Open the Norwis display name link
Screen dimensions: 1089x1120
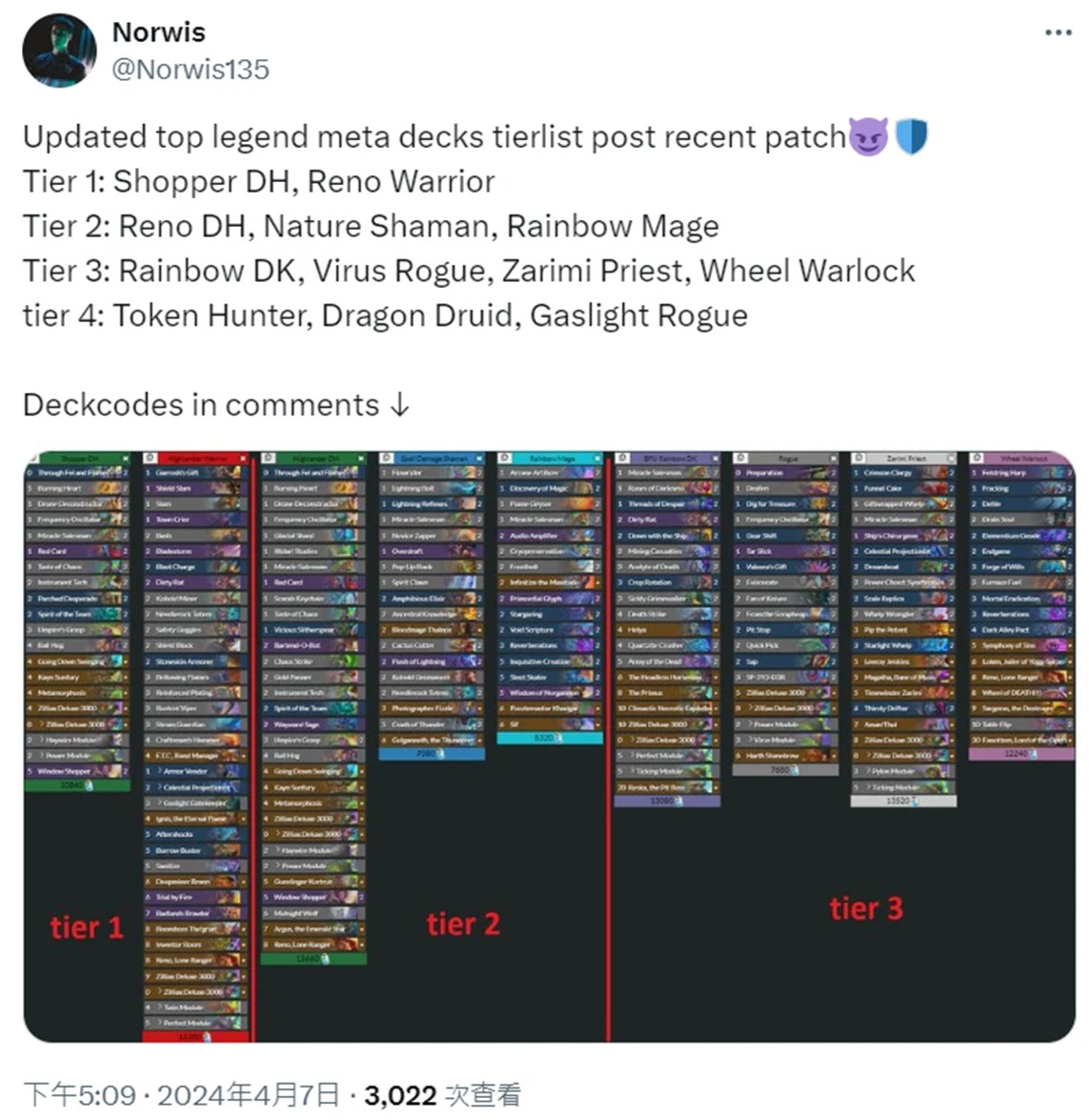[x=158, y=32]
